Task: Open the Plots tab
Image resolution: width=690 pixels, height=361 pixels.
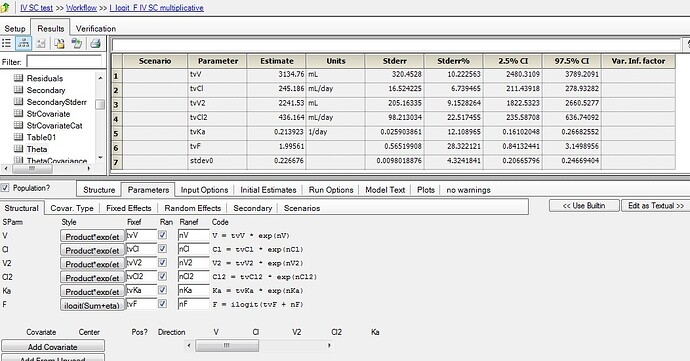Action: (x=426, y=190)
